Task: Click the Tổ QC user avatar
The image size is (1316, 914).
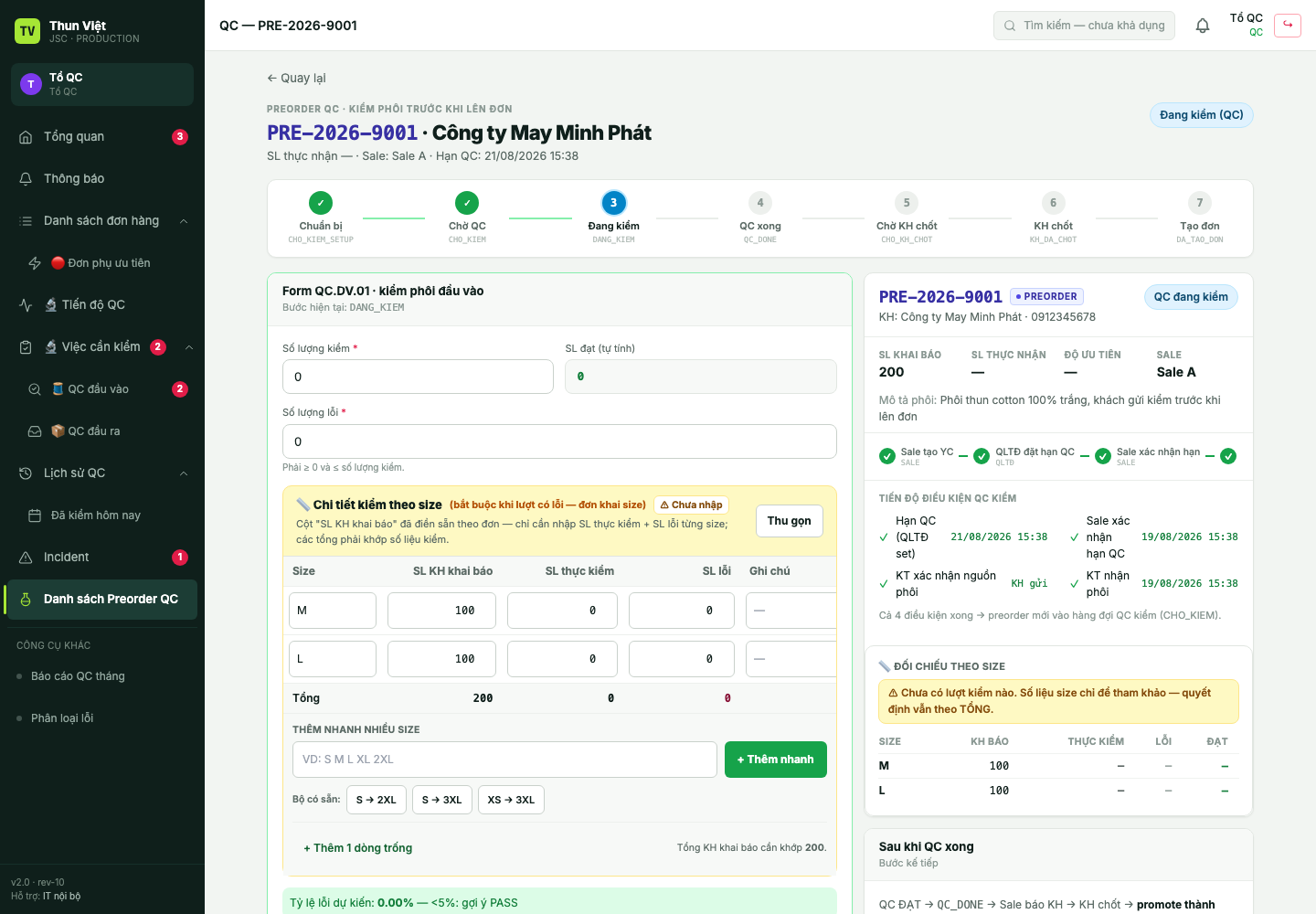Action: (x=31, y=84)
